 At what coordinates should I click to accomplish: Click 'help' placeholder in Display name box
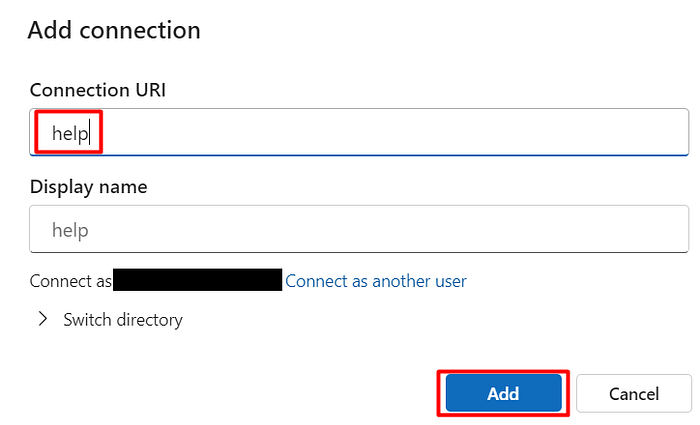click(x=70, y=230)
